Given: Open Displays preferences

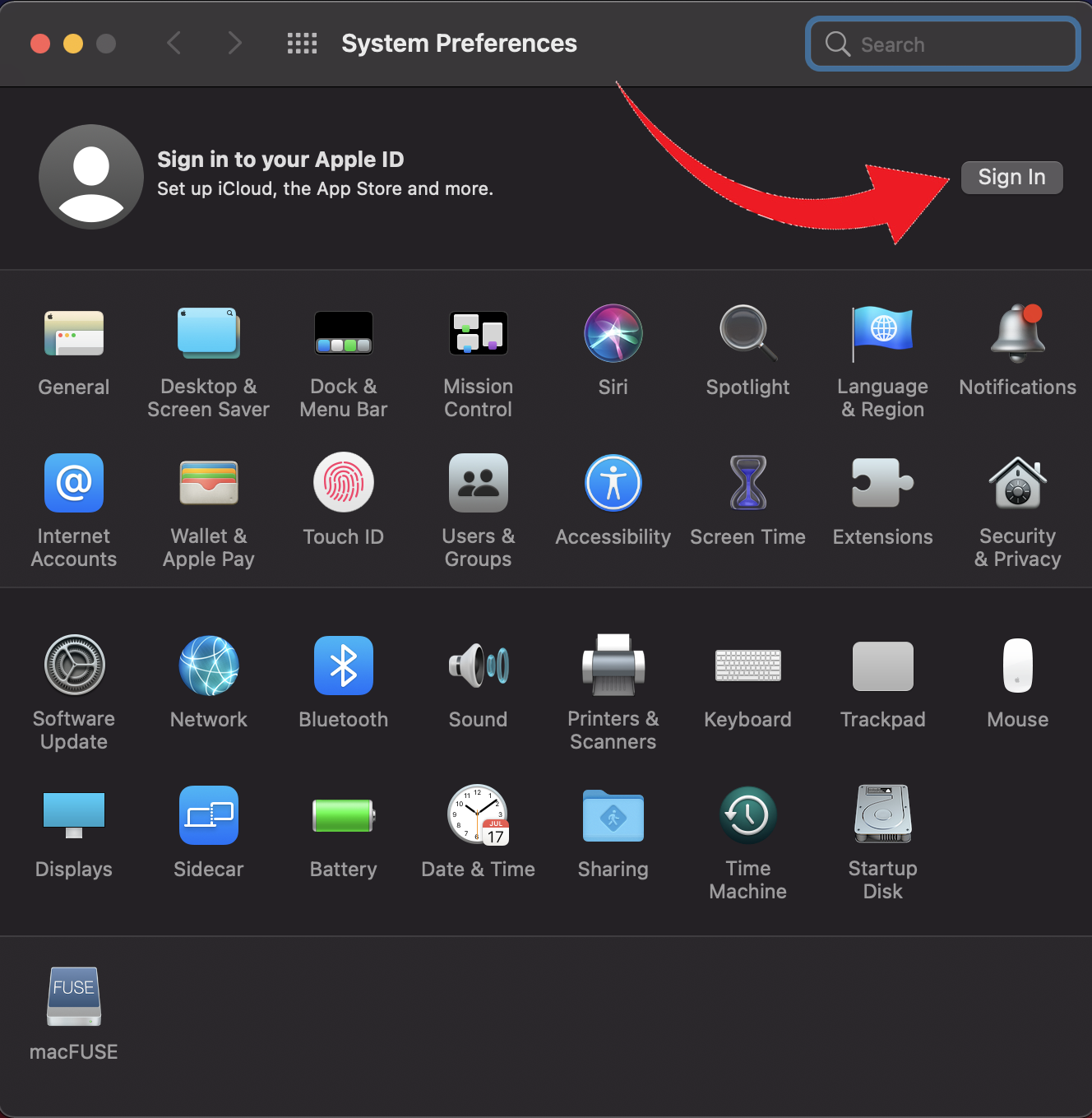Looking at the screenshot, I should [x=74, y=816].
